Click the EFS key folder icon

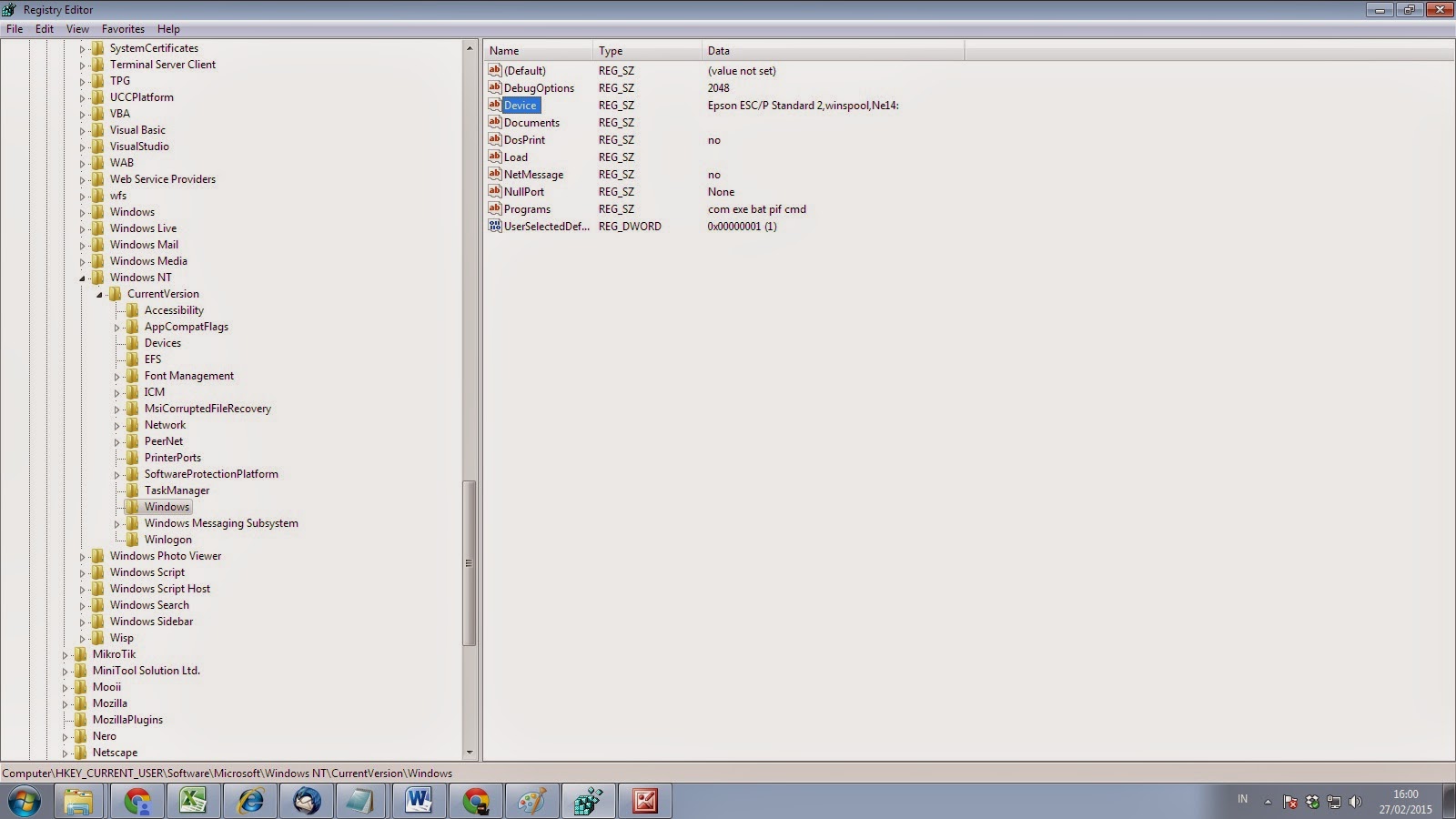point(133,359)
